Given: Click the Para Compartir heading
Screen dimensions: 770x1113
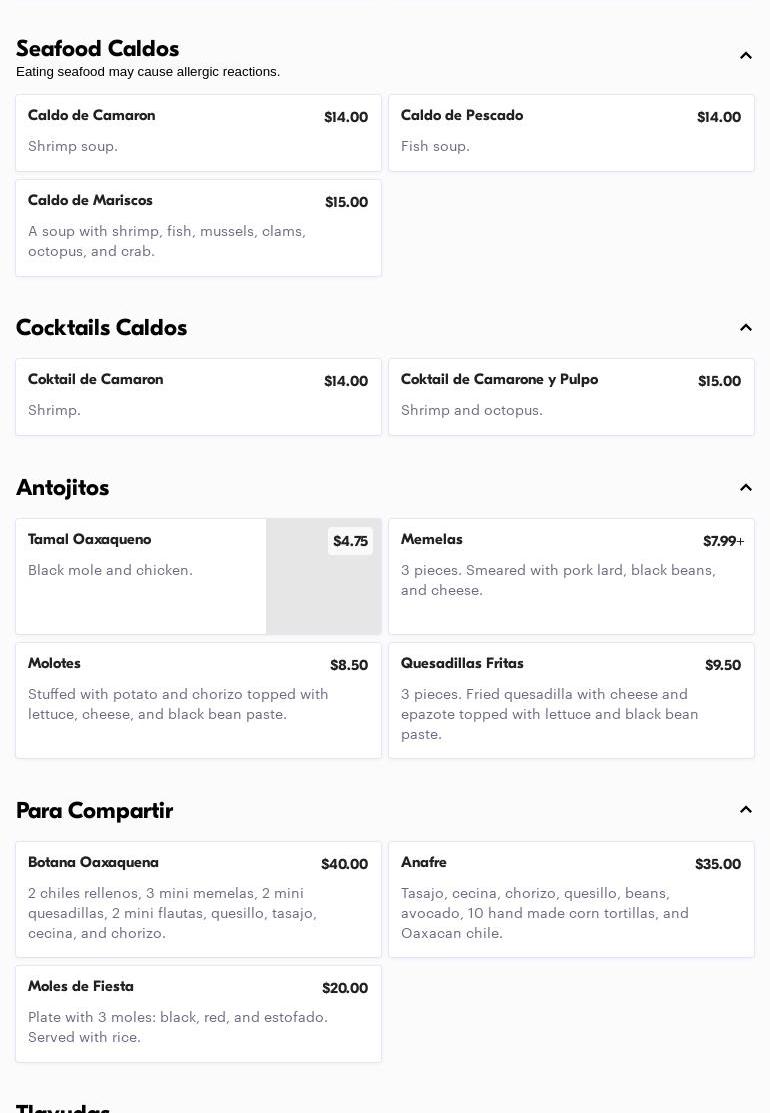Looking at the screenshot, I should (x=95, y=811).
